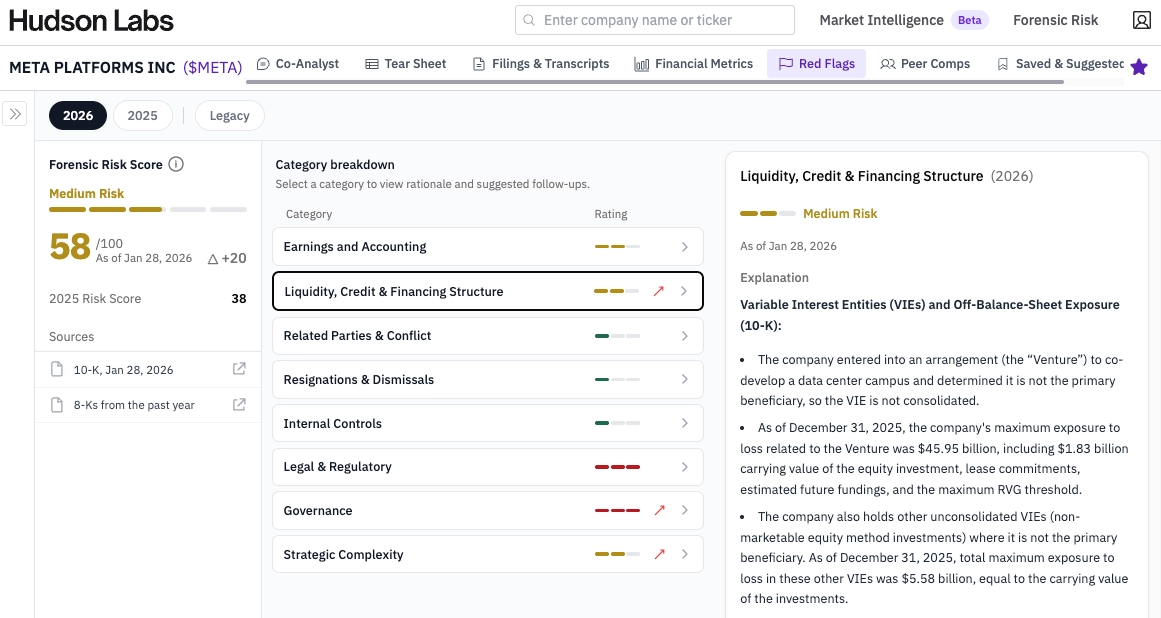Open the Tear Sheet tab
The image size is (1161, 618).
point(405,64)
